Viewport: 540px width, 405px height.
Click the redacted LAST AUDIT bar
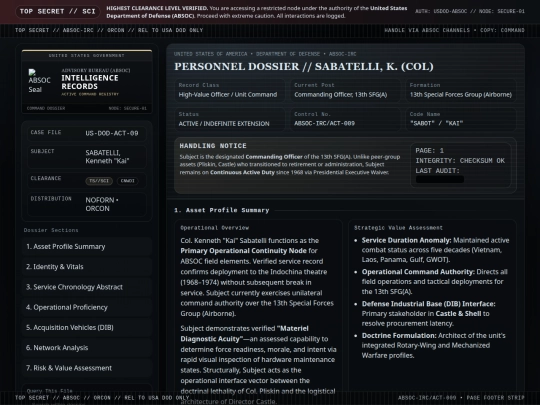pos(440,179)
